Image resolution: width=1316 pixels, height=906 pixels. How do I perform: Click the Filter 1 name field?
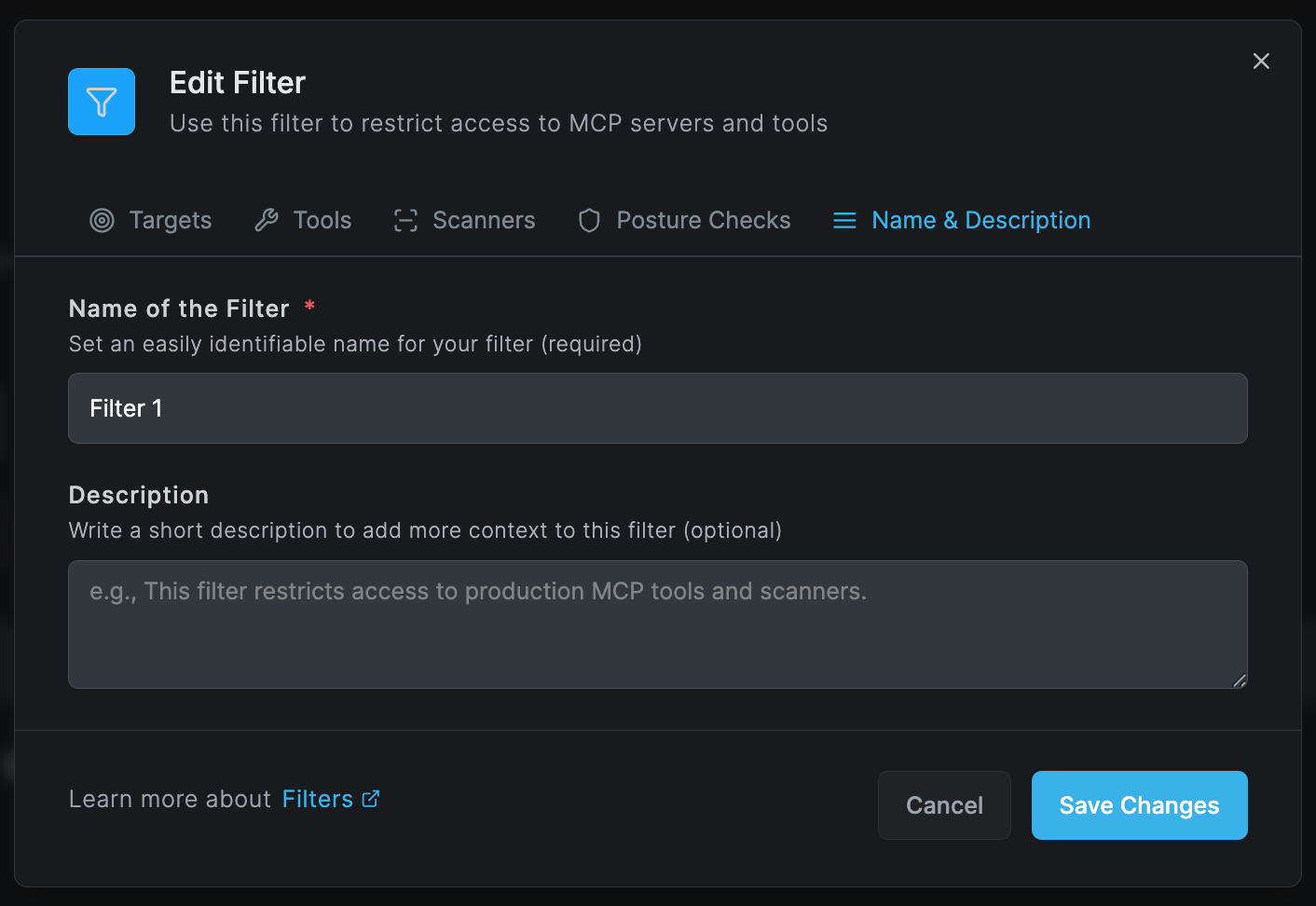657,408
